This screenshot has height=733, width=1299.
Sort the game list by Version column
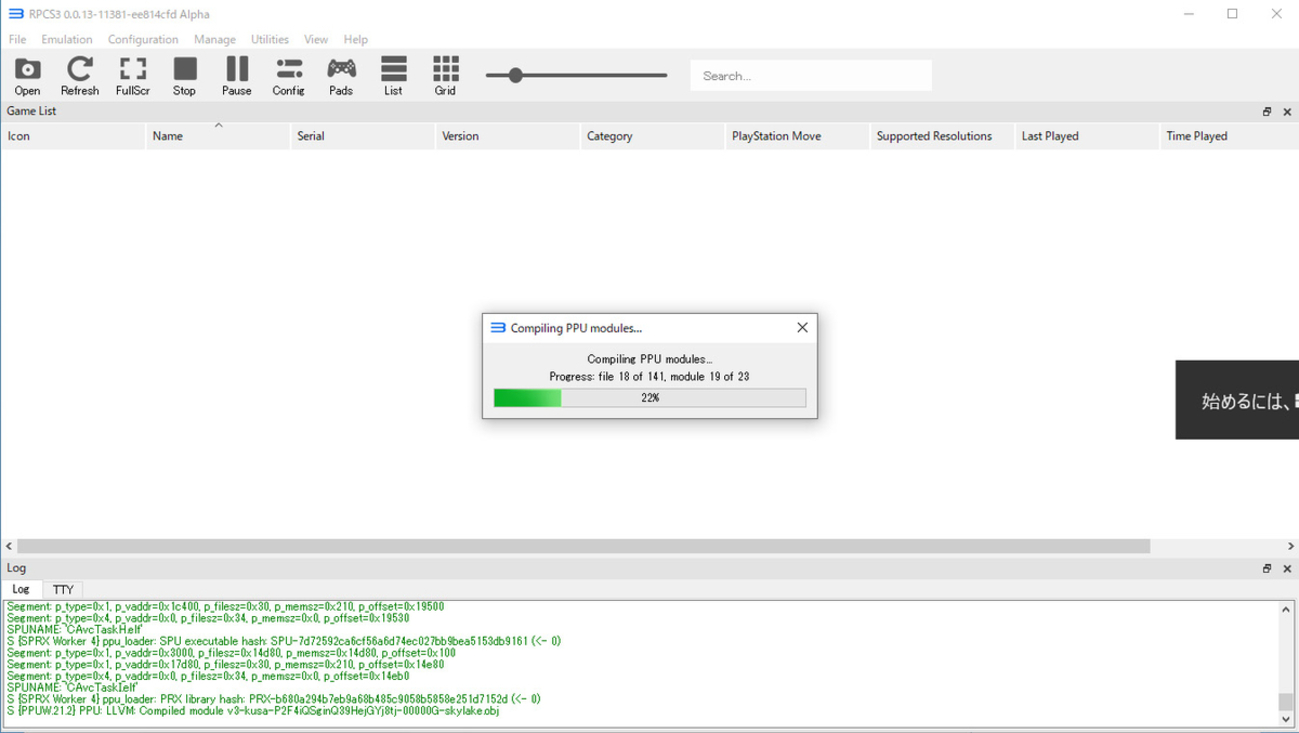(x=508, y=136)
